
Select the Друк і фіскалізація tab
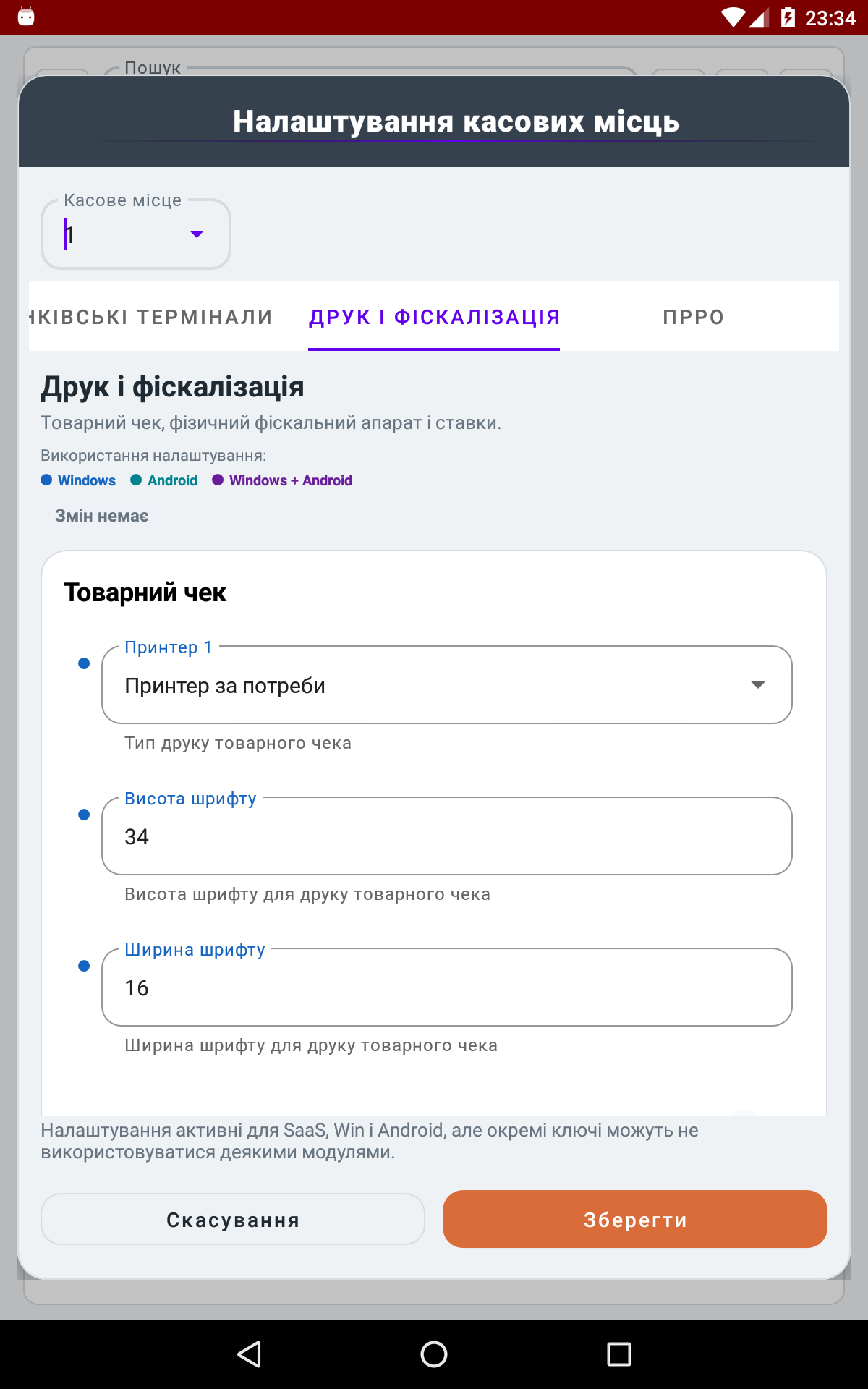(434, 317)
